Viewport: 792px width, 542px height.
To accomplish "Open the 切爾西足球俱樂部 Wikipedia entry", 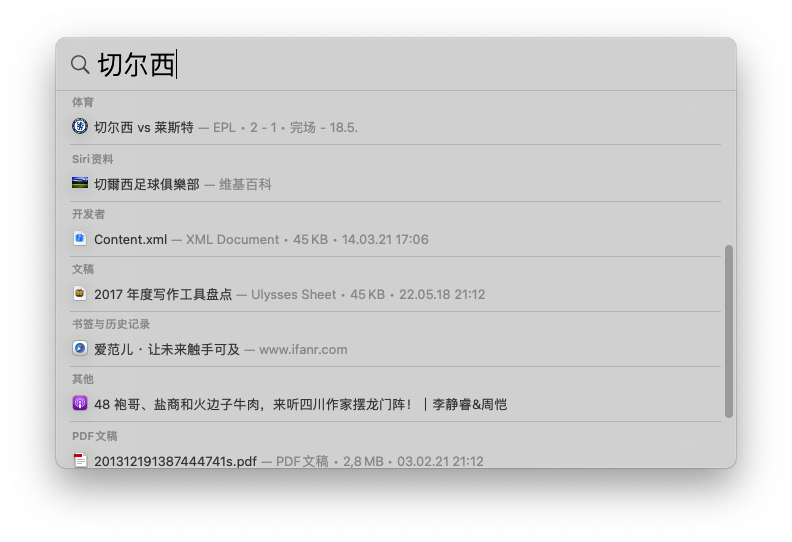I will tap(395, 184).
